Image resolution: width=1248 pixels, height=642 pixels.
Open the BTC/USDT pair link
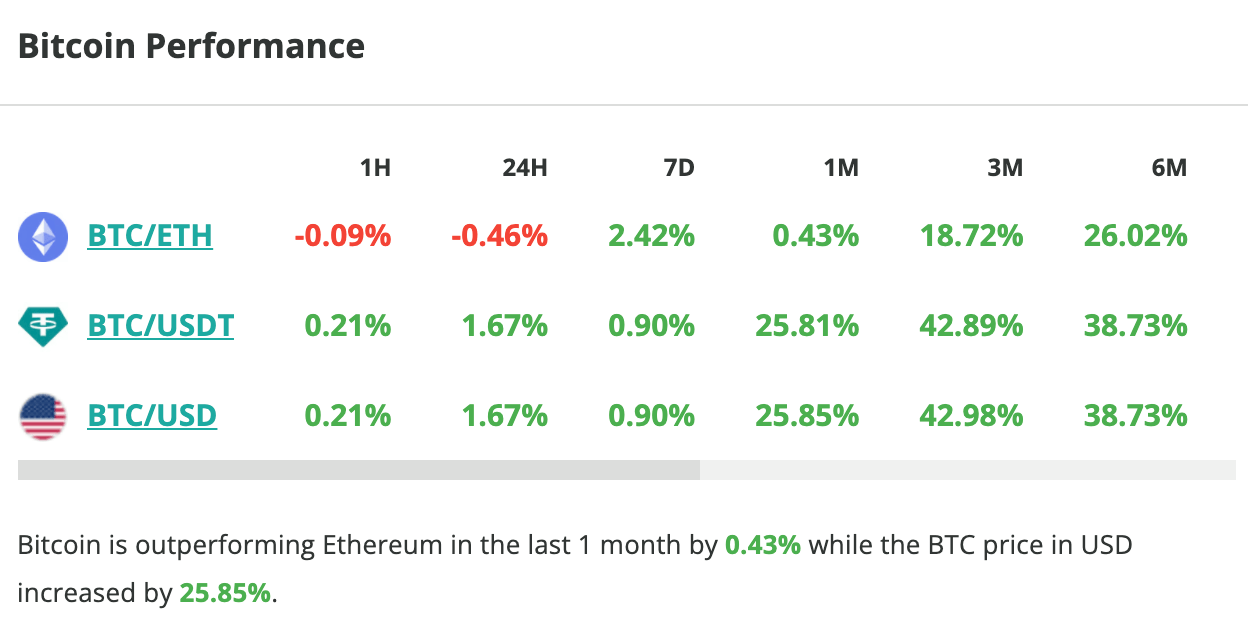[161, 326]
